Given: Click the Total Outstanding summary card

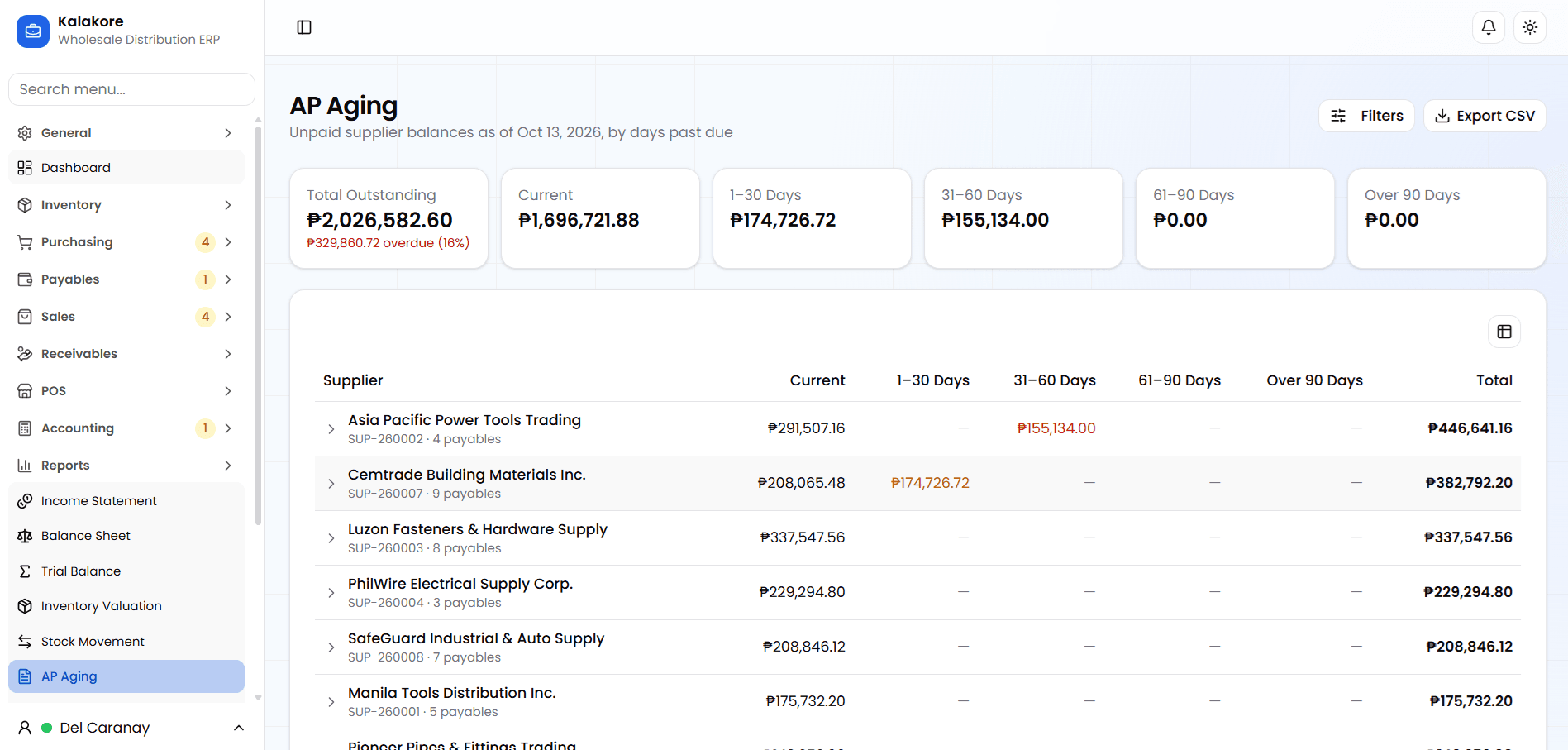Looking at the screenshot, I should pyautogui.click(x=388, y=218).
